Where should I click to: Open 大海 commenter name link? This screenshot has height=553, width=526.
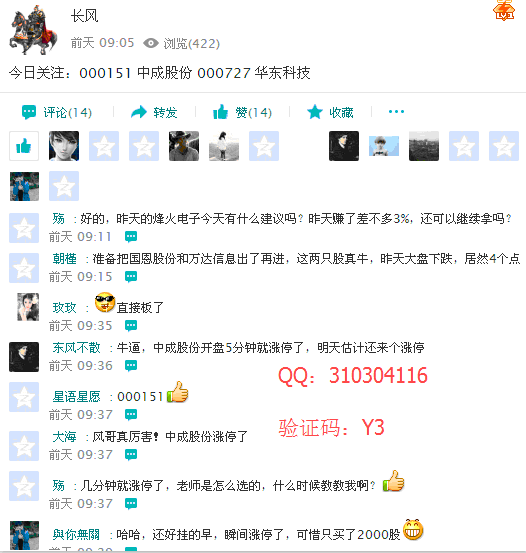point(65,437)
